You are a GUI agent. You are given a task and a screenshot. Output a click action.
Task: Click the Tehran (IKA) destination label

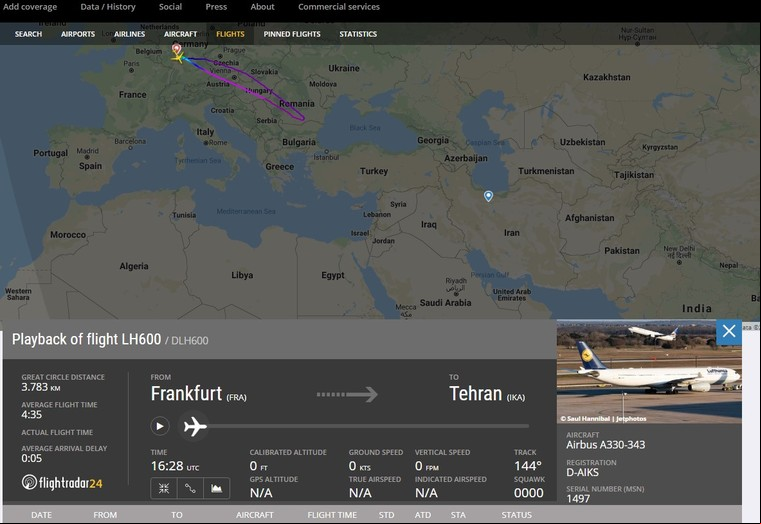coord(487,393)
